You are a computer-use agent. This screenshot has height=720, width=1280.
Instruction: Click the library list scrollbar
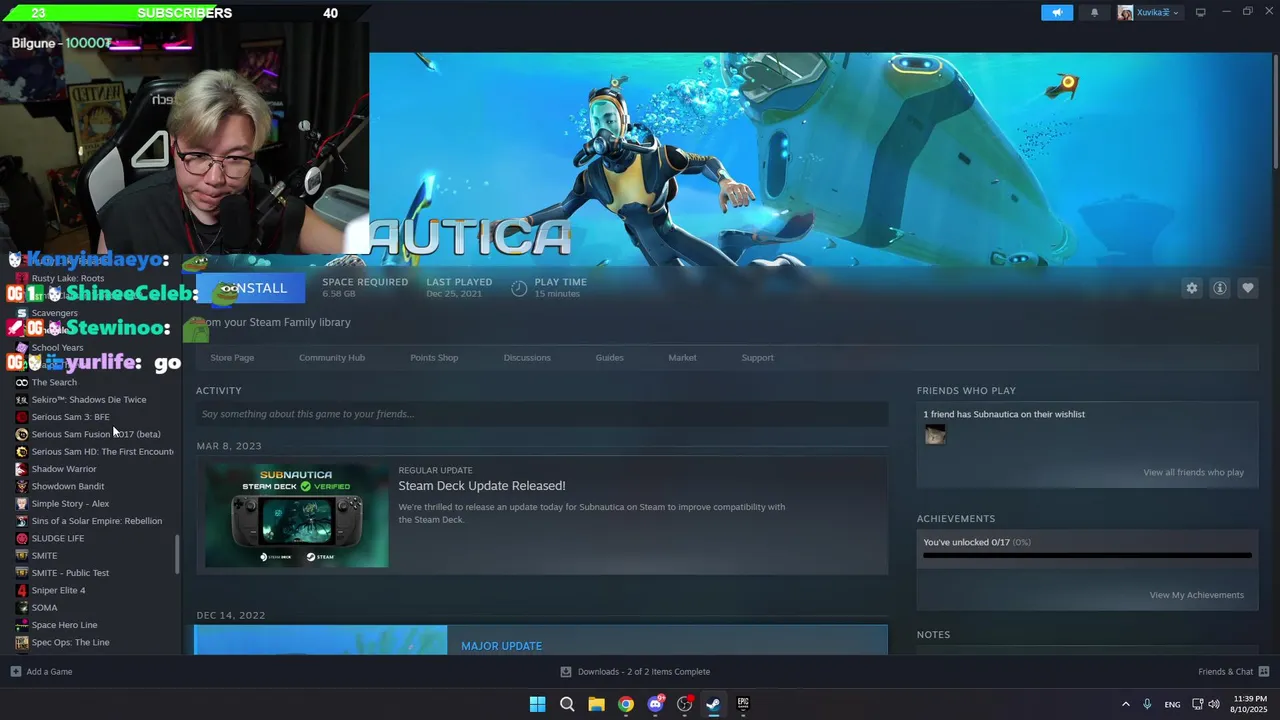pyautogui.click(x=177, y=554)
